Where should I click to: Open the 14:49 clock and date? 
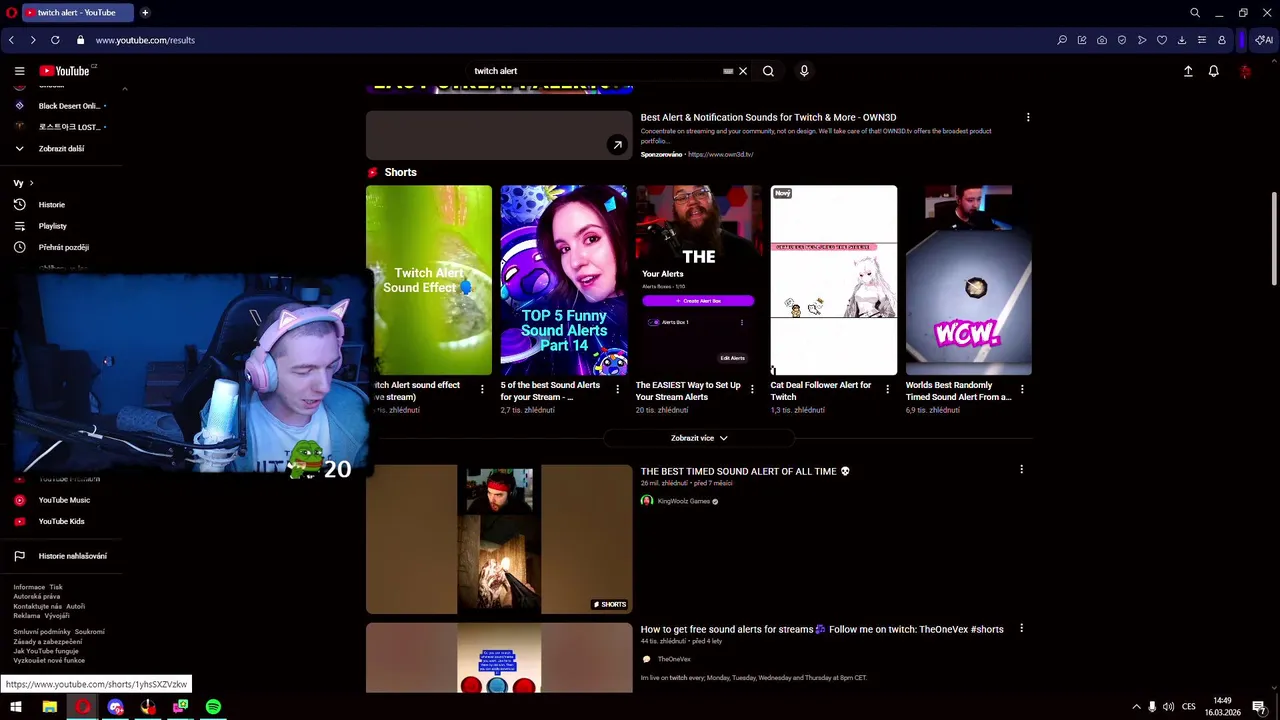click(1222, 707)
